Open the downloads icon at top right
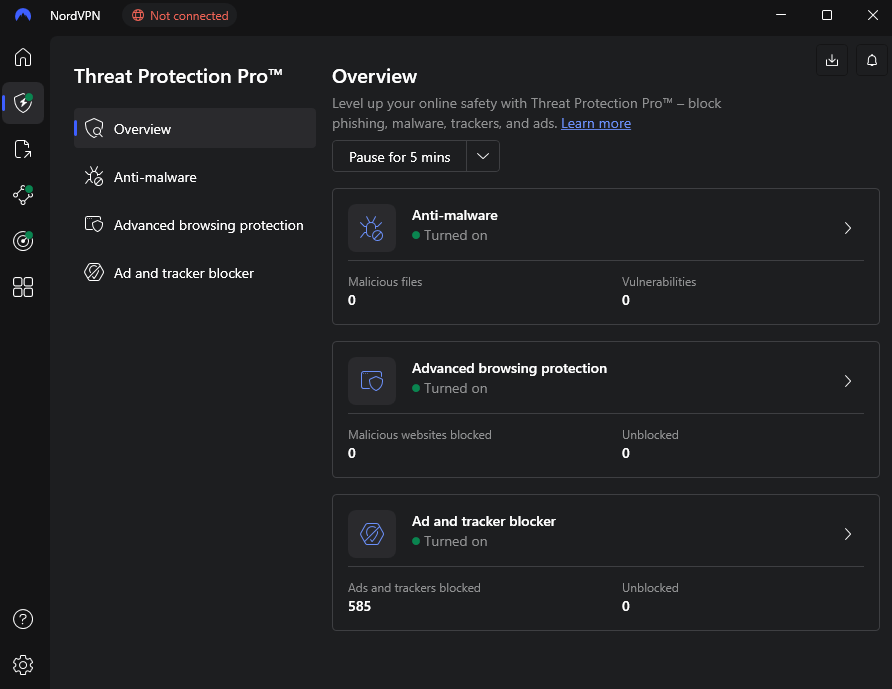Viewport: 892px width, 689px height. 831,60
